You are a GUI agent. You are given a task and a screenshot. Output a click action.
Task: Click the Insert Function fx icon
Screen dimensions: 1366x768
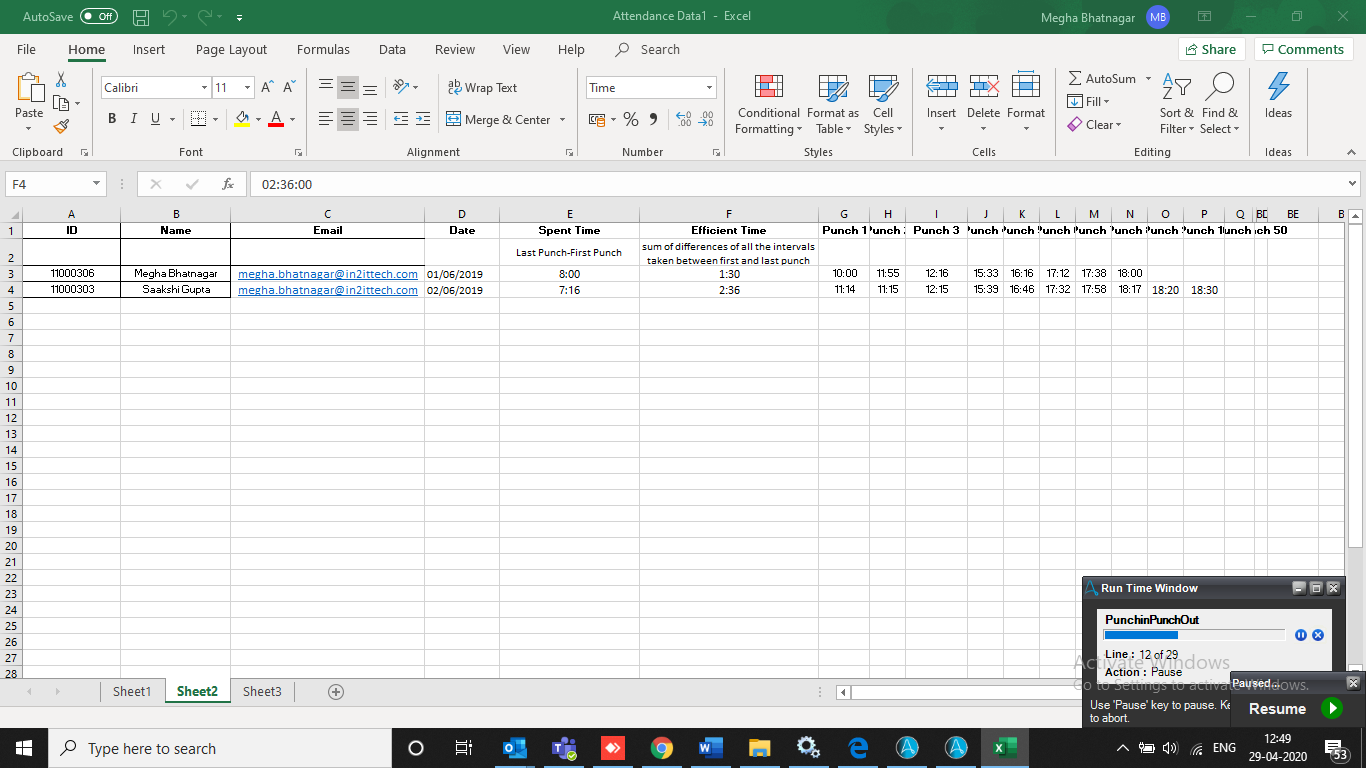tap(228, 184)
